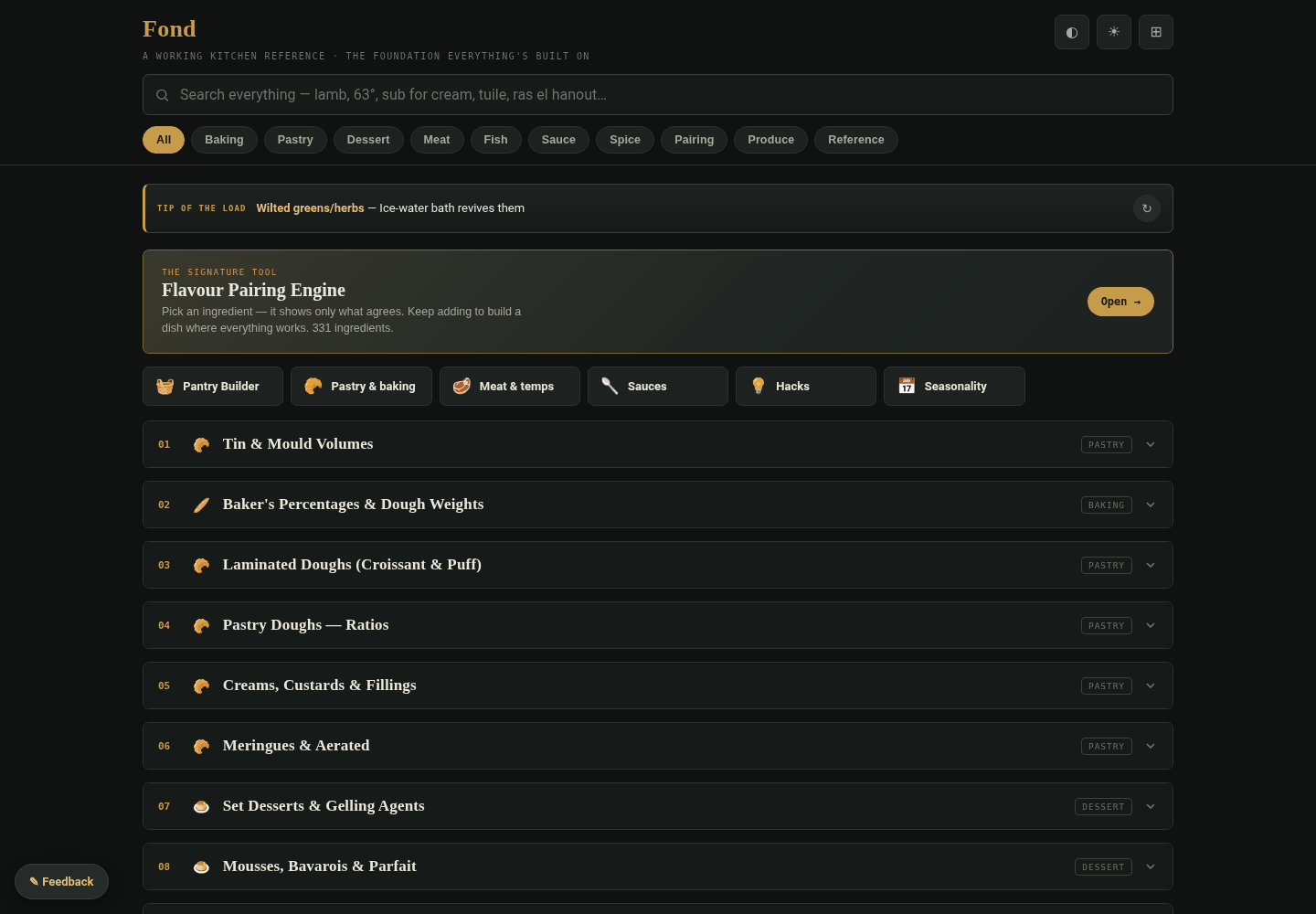The height and width of the screenshot is (914, 1316).
Task: Toggle the contrast mode half-circle icon
Action: click(x=1072, y=32)
